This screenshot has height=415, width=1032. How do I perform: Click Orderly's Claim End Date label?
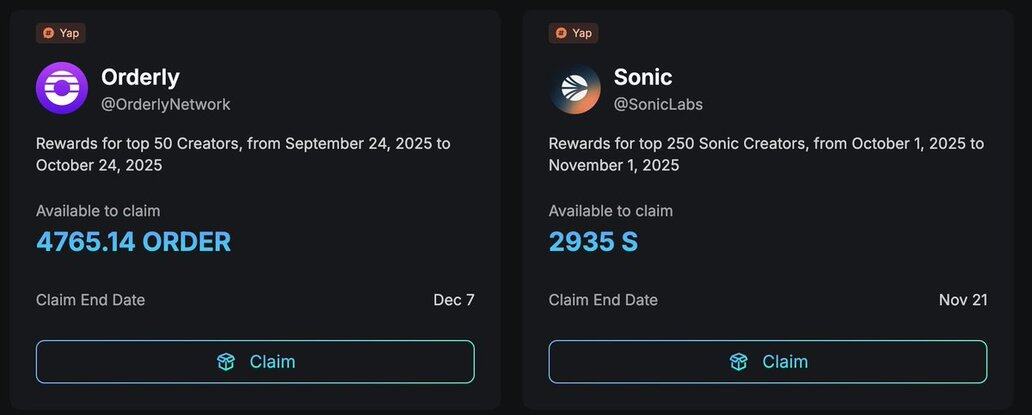(90, 300)
